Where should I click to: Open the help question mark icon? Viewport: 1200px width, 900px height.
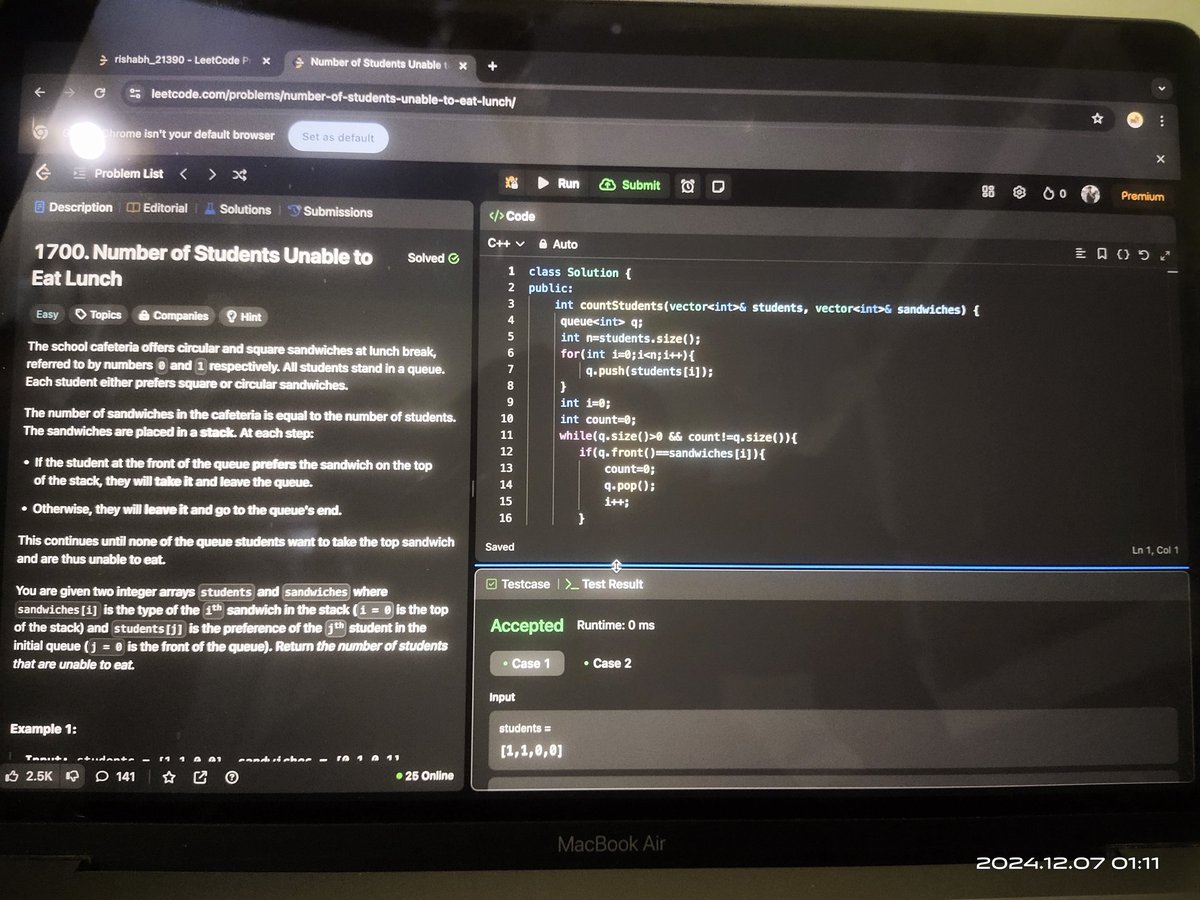point(231,777)
